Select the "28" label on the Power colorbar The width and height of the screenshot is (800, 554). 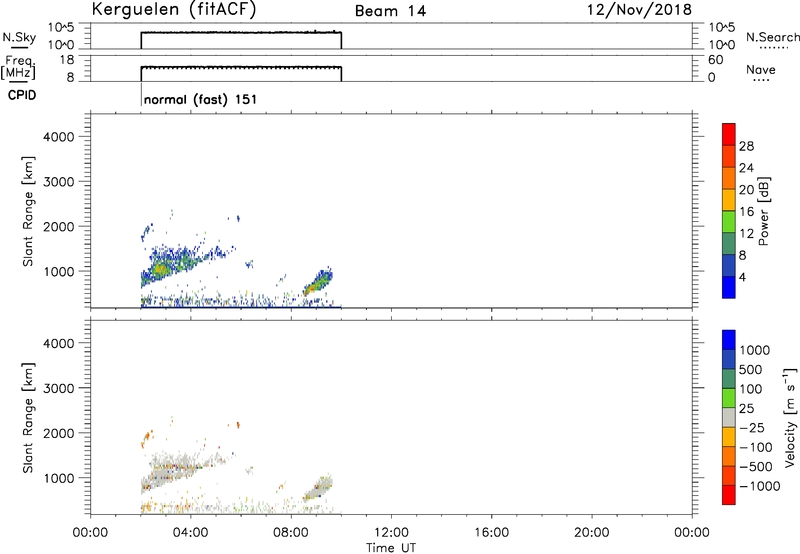[x=746, y=146]
